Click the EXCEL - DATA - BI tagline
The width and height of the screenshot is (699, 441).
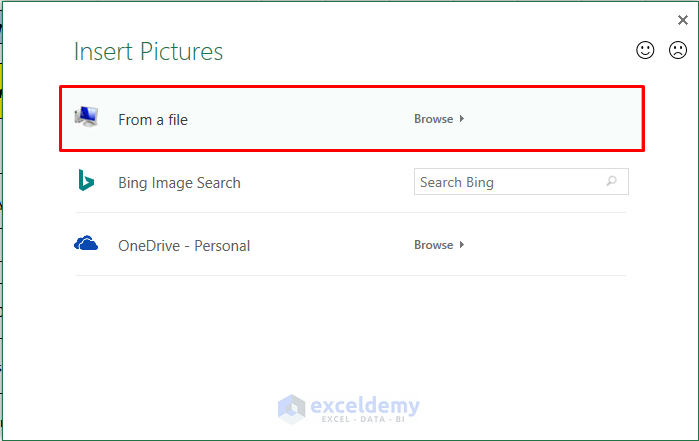pos(365,421)
